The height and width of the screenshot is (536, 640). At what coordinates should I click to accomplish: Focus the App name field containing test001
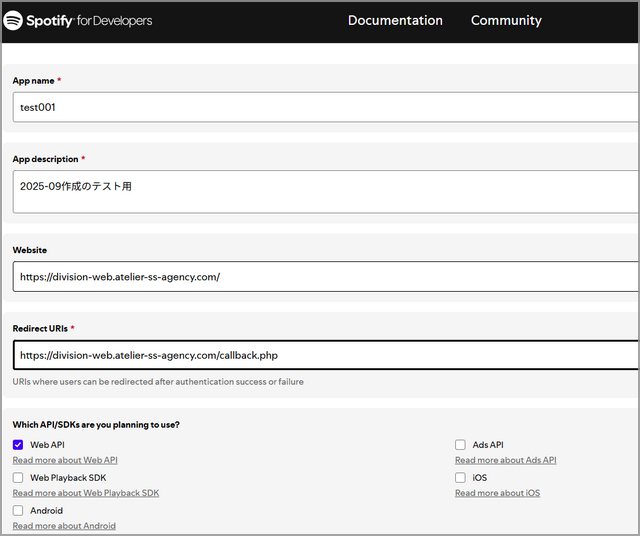(320, 107)
